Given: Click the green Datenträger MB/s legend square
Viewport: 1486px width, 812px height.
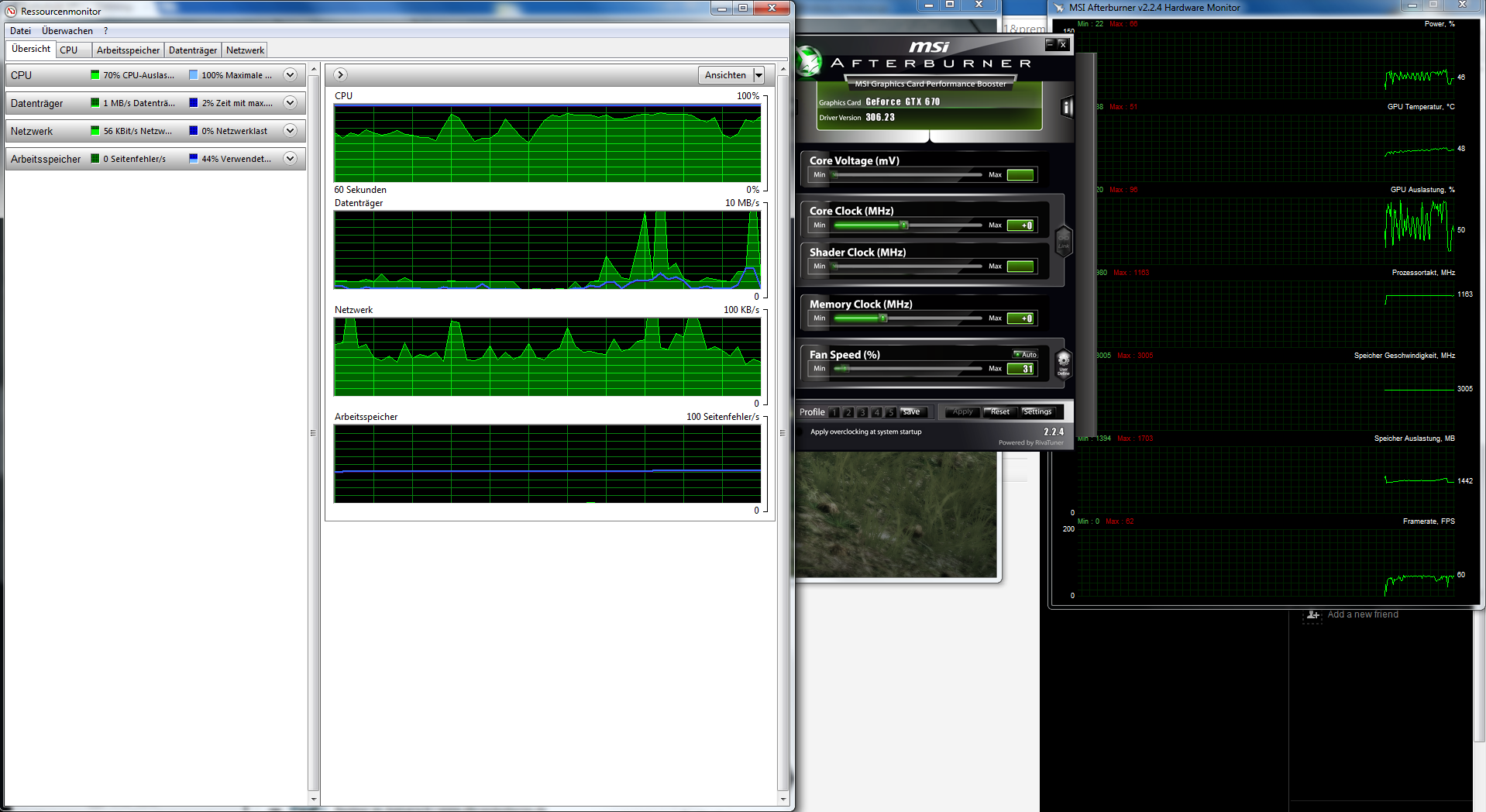Looking at the screenshot, I should 95,103.
